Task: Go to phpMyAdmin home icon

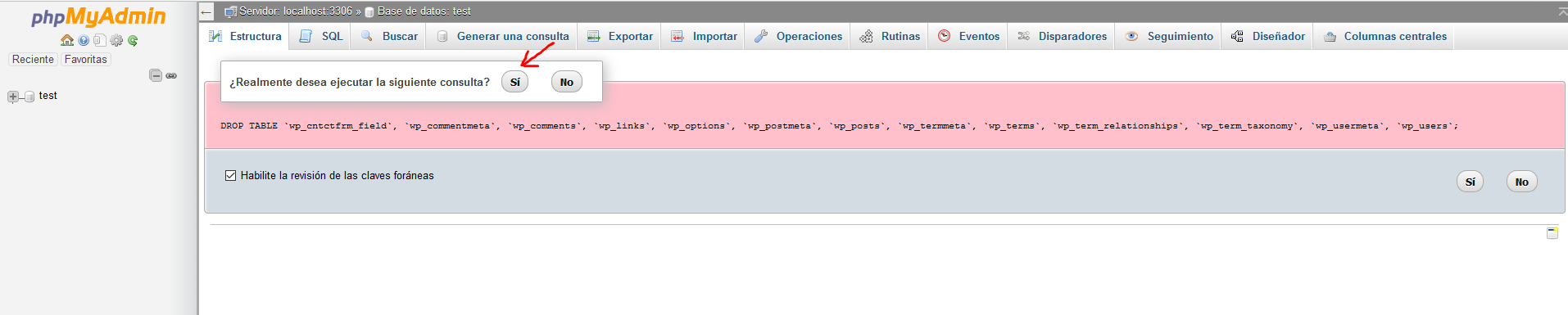Action: tap(67, 40)
